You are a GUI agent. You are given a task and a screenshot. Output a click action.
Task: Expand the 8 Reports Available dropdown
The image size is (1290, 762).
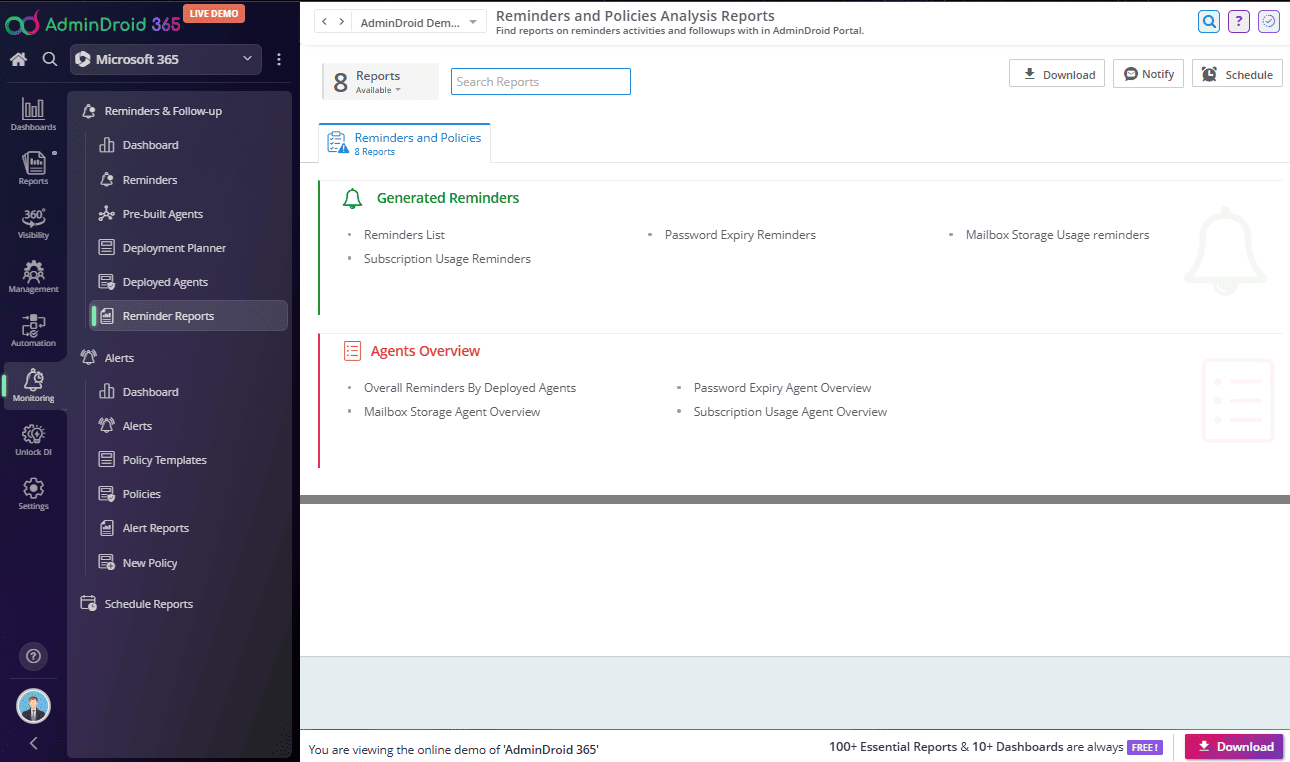click(380, 82)
